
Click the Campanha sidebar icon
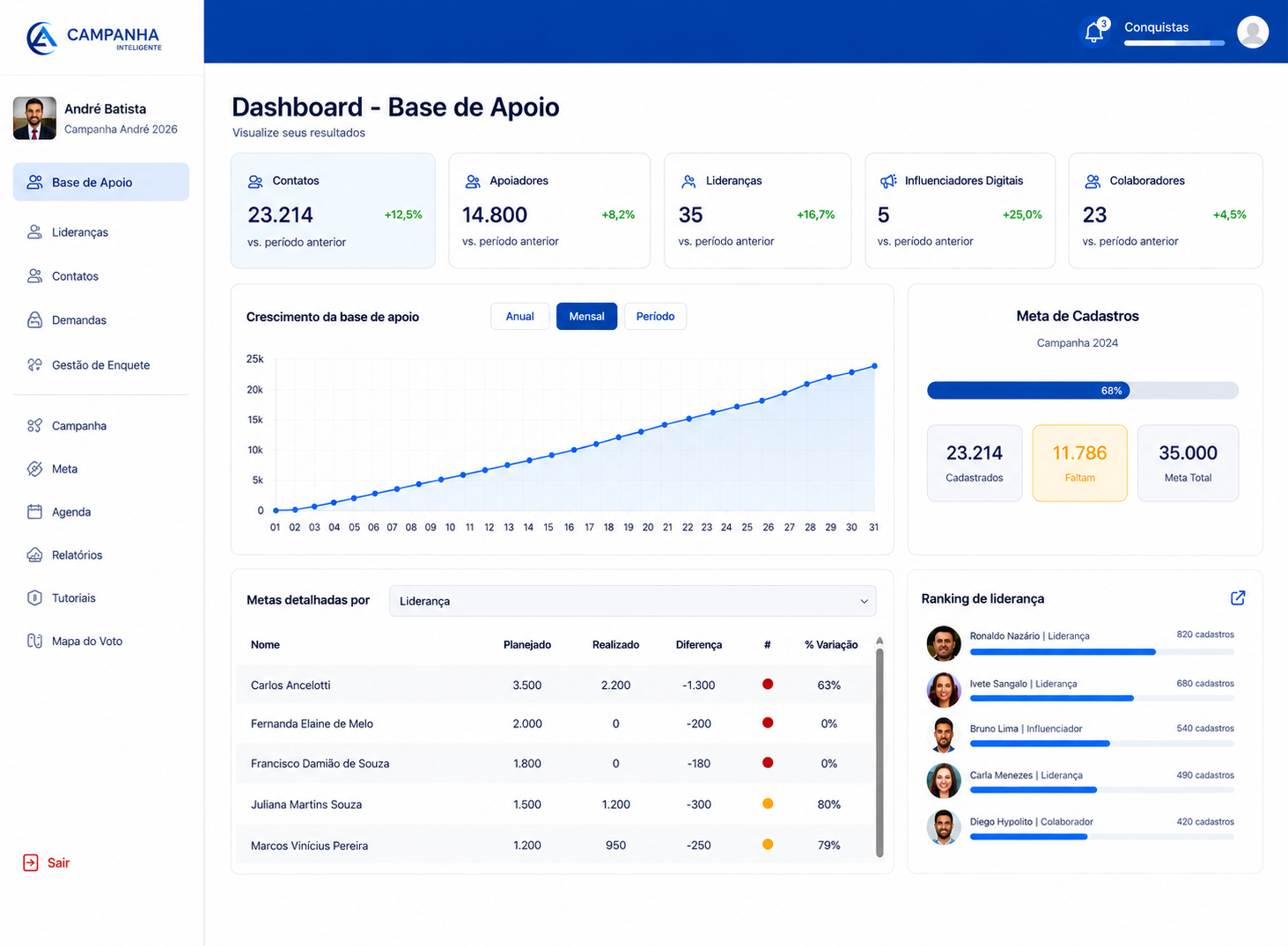(x=34, y=425)
